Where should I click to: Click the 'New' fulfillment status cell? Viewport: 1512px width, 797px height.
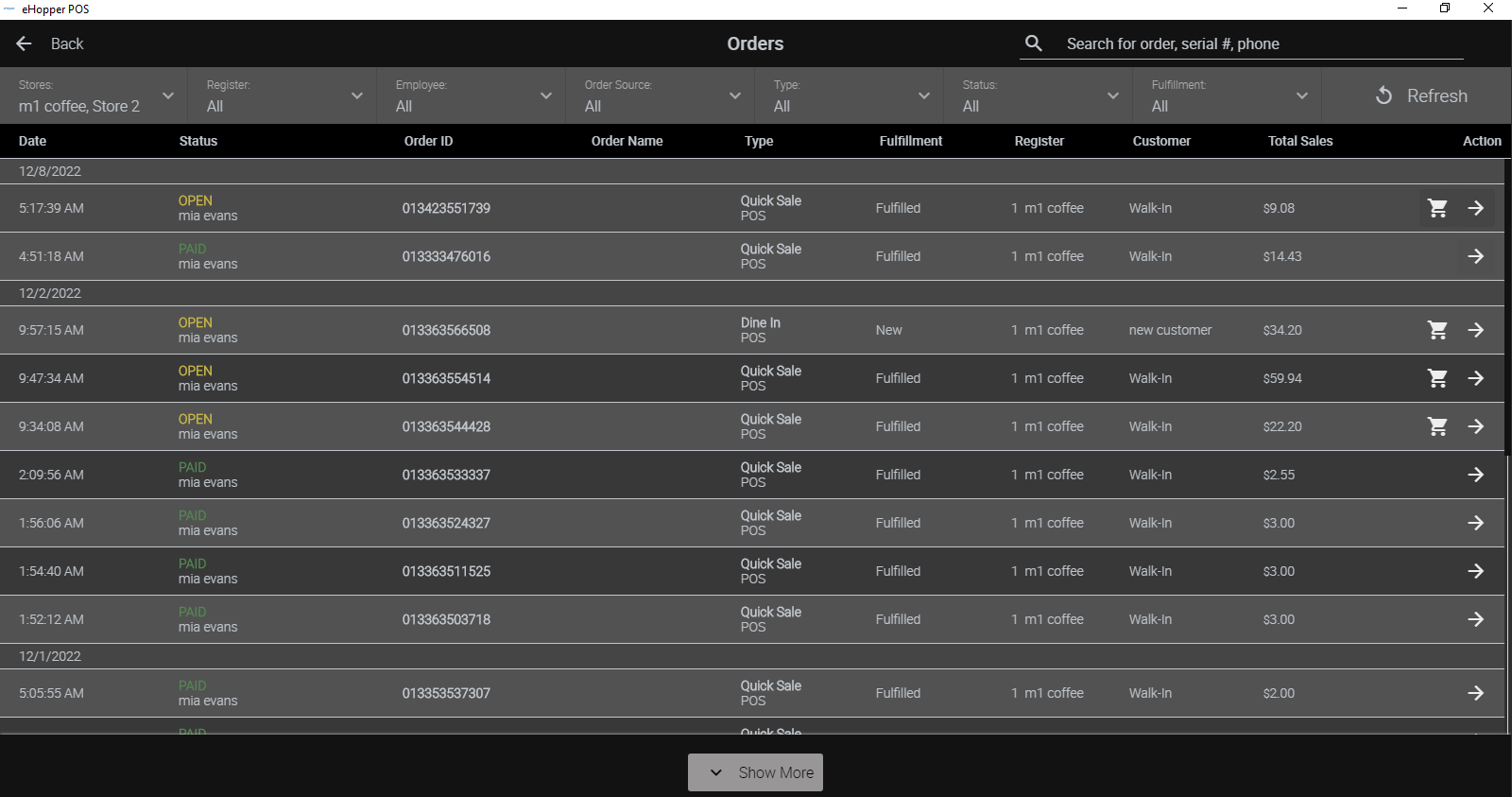pos(888,330)
